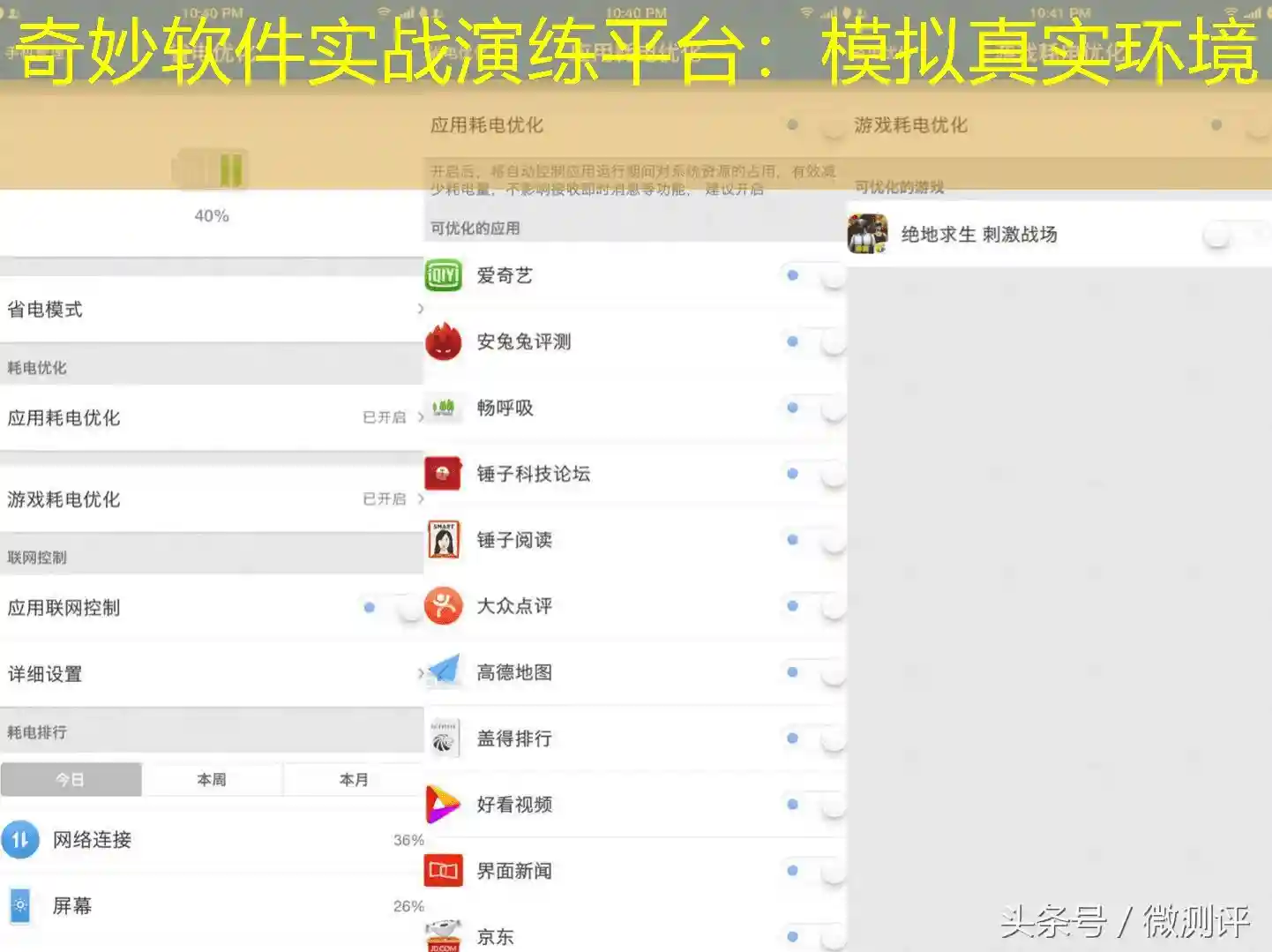Tap the 大众点评 orange icon
Image resolution: width=1272 pixels, height=952 pixels.
(444, 606)
